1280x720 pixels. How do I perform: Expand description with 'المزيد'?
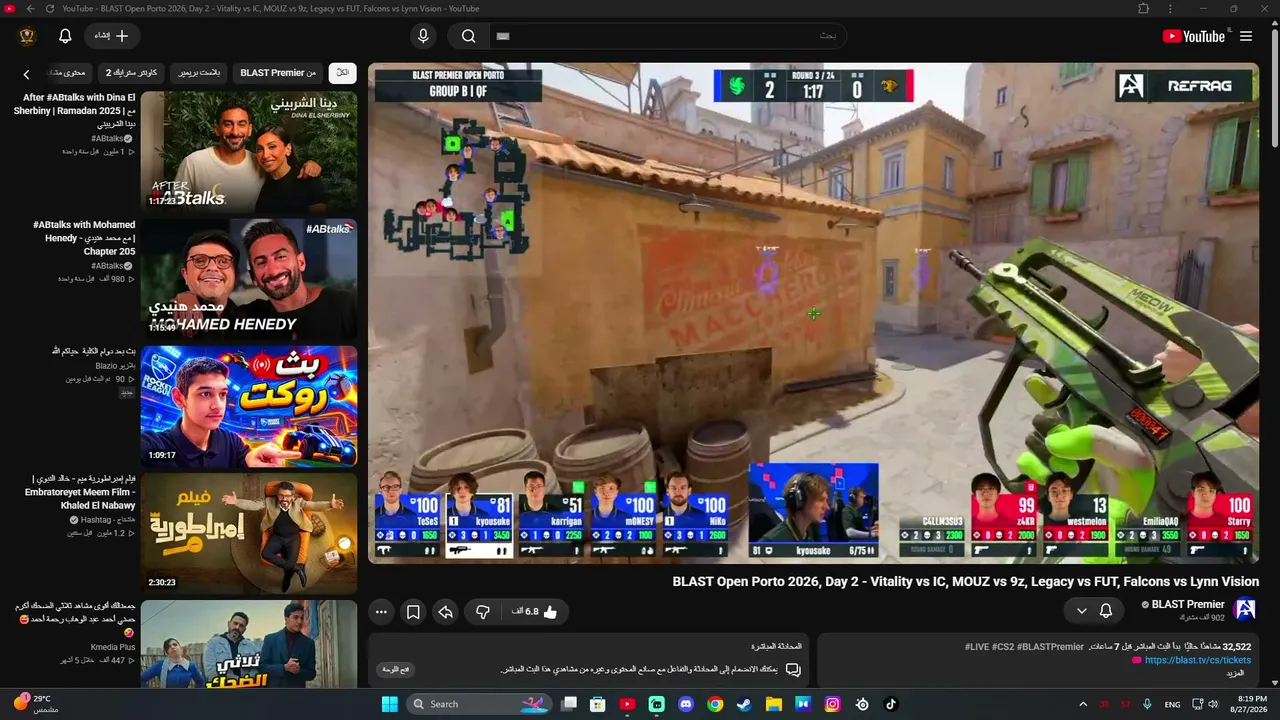coord(1235,674)
